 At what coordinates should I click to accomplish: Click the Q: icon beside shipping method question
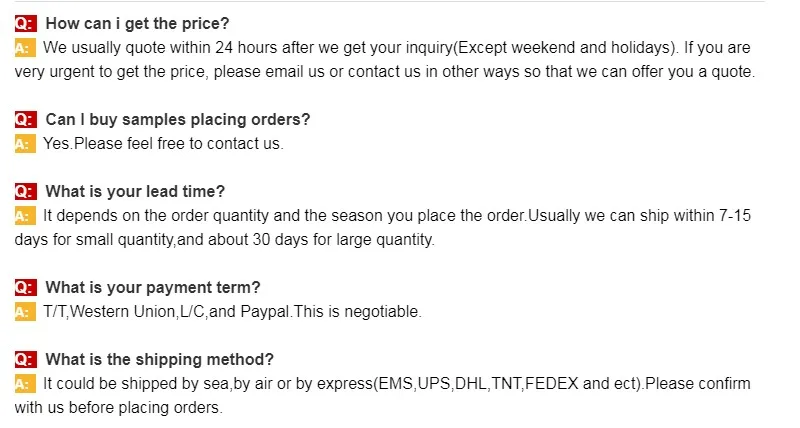tap(25, 359)
